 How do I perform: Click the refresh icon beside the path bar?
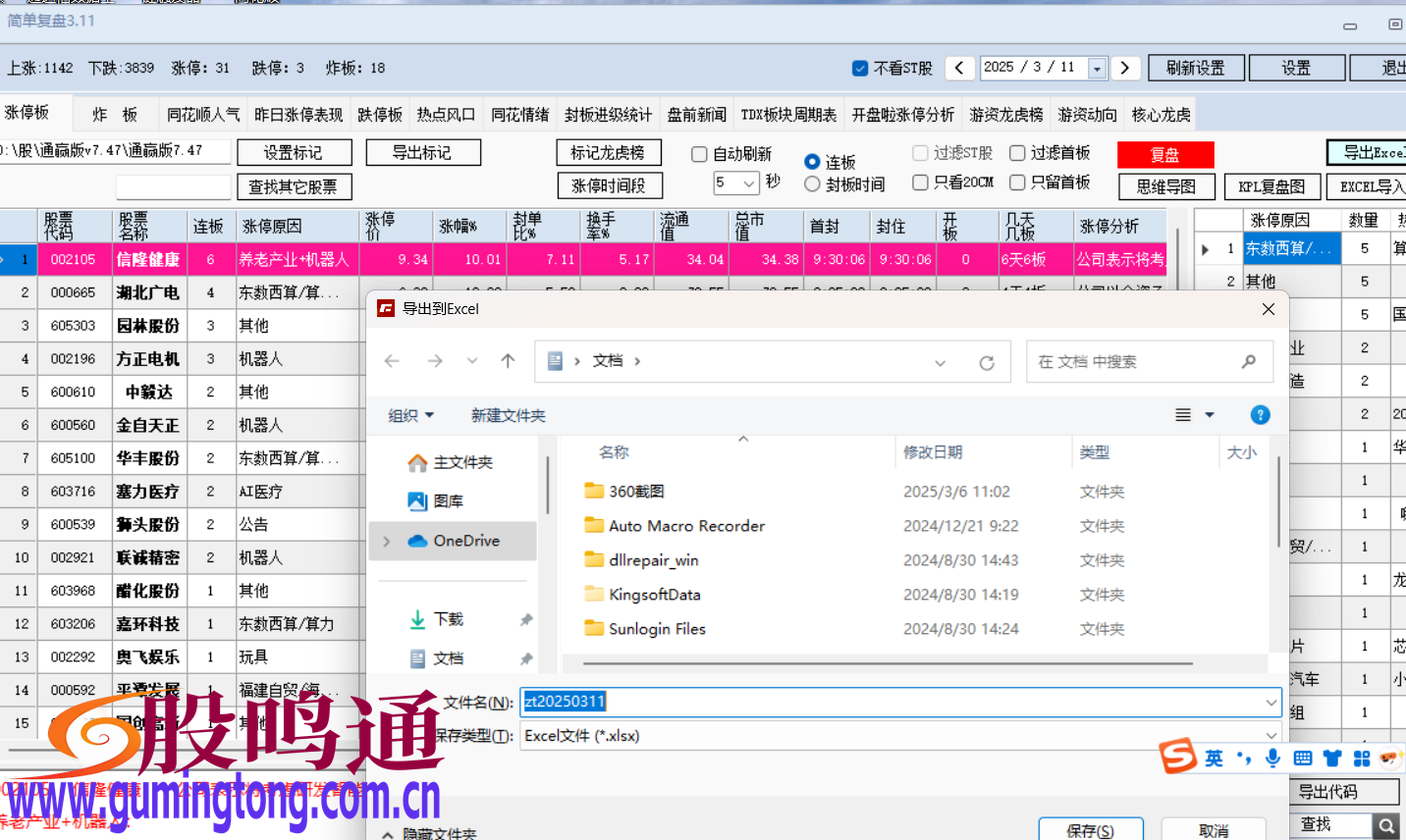tap(987, 361)
